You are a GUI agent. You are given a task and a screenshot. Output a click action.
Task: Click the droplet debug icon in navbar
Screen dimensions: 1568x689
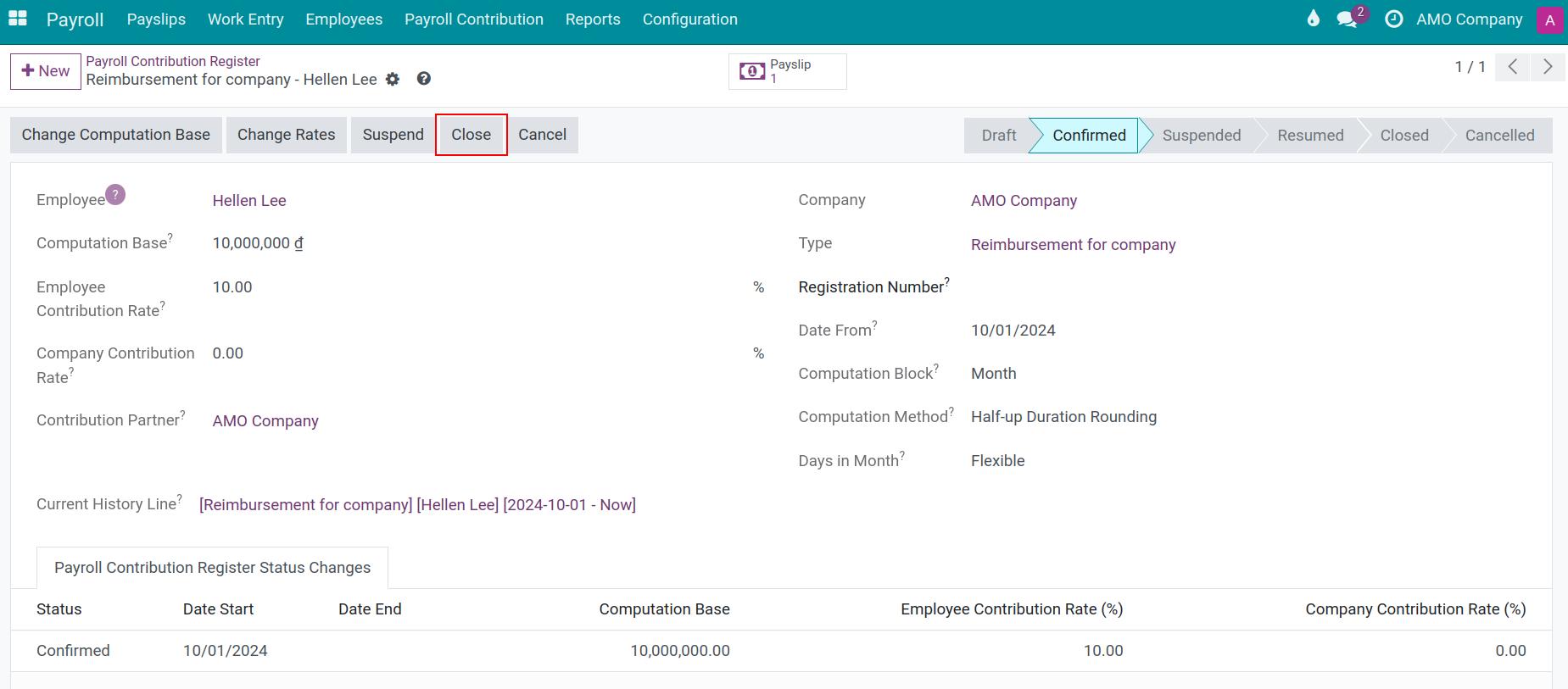(1314, 19)
